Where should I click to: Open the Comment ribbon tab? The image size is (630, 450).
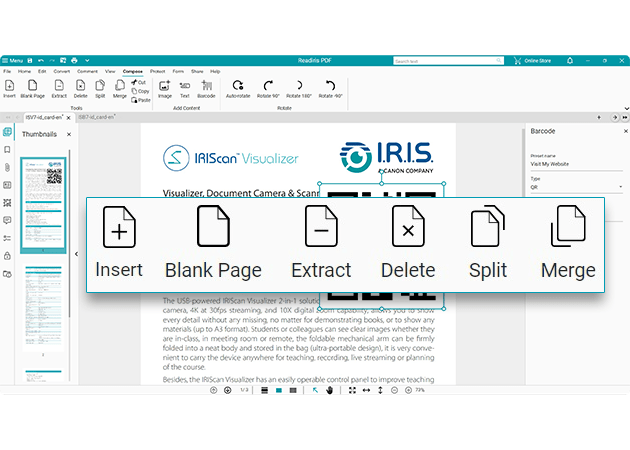pyautogui.click(x=87, y=72)
